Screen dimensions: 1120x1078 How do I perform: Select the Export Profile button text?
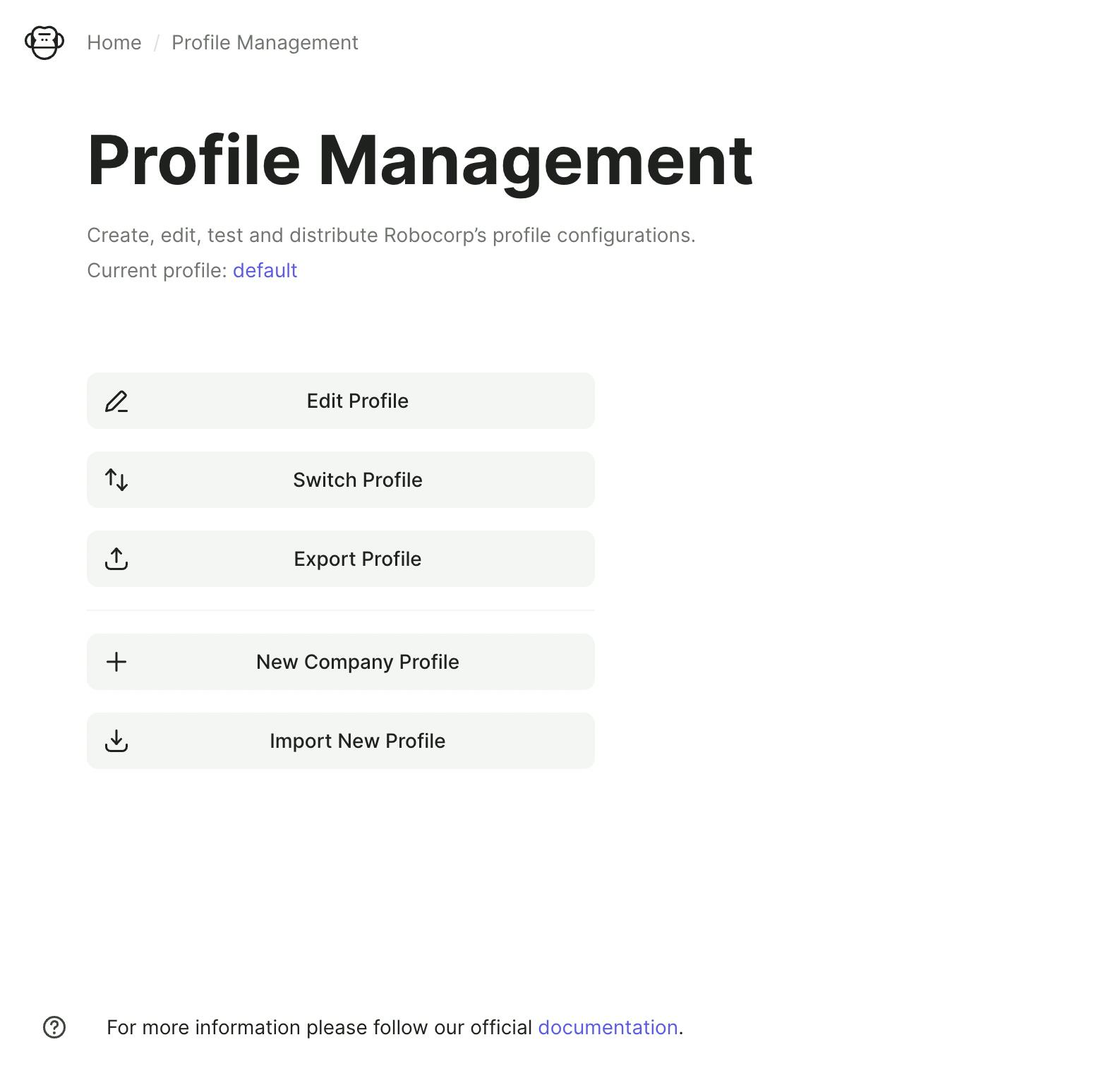357,559
